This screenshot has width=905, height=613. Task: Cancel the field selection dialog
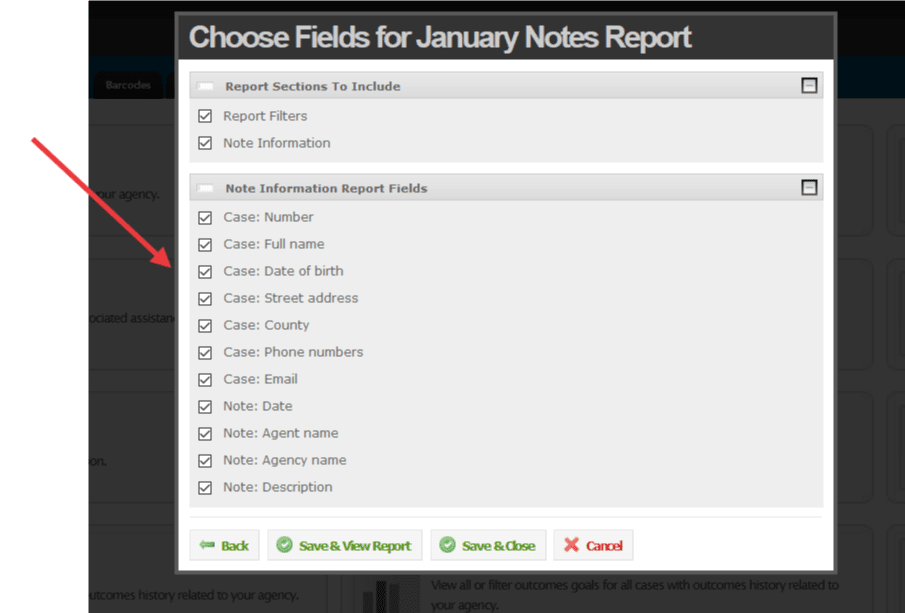tap(593, 545)
